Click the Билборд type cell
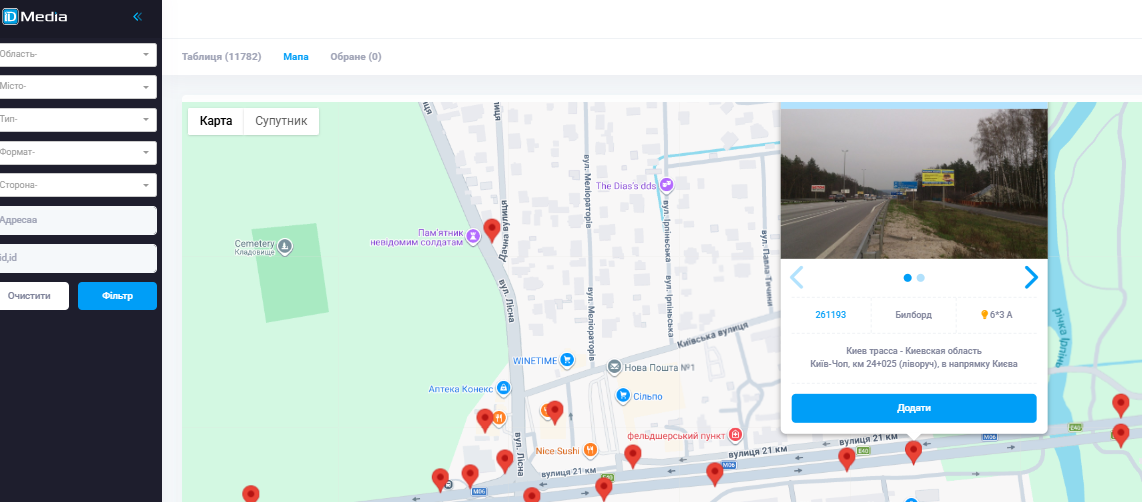1142x502 pixels. [913, 315]
